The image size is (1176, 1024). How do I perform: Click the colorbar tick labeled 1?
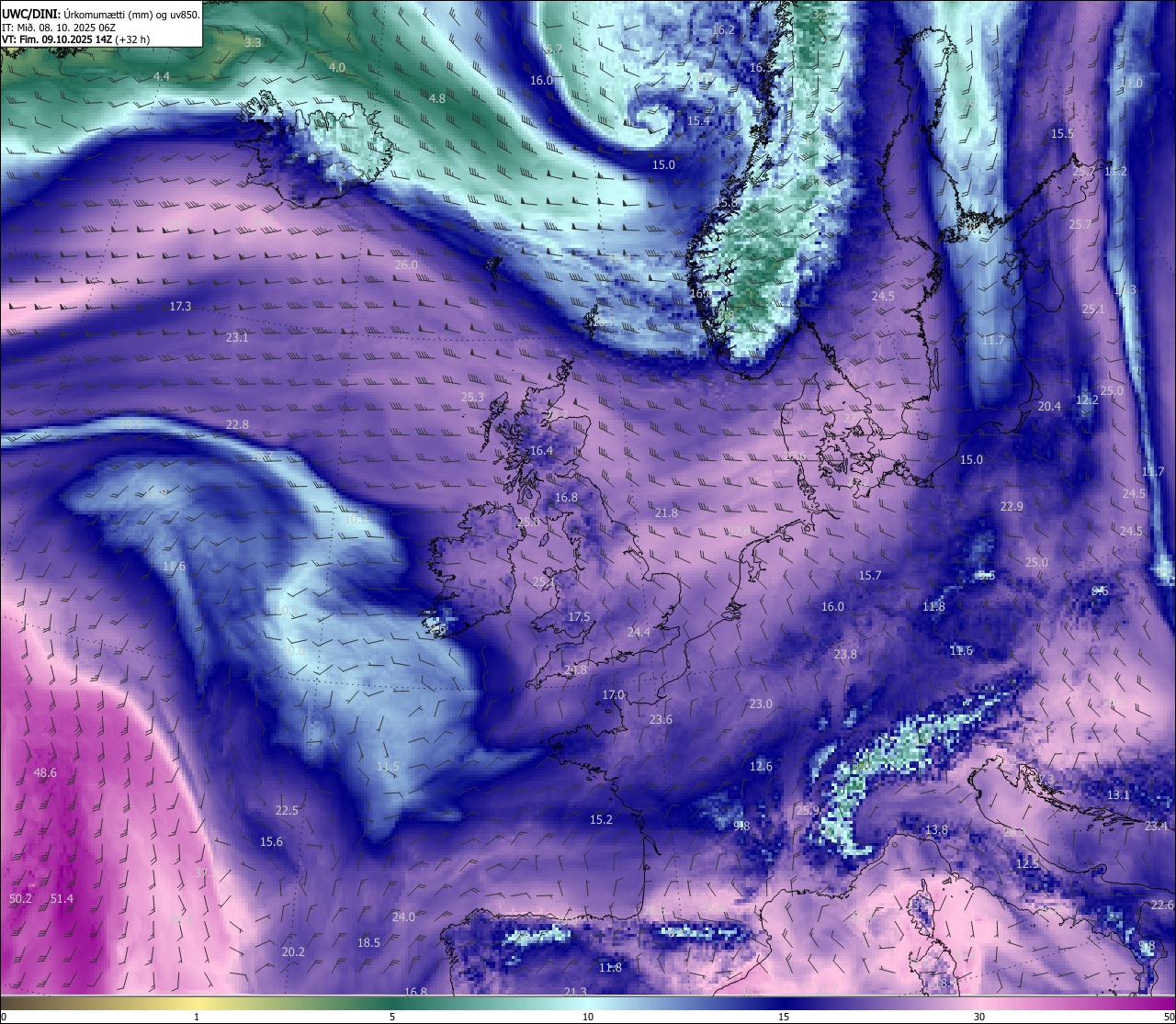tap(197, 1017)
